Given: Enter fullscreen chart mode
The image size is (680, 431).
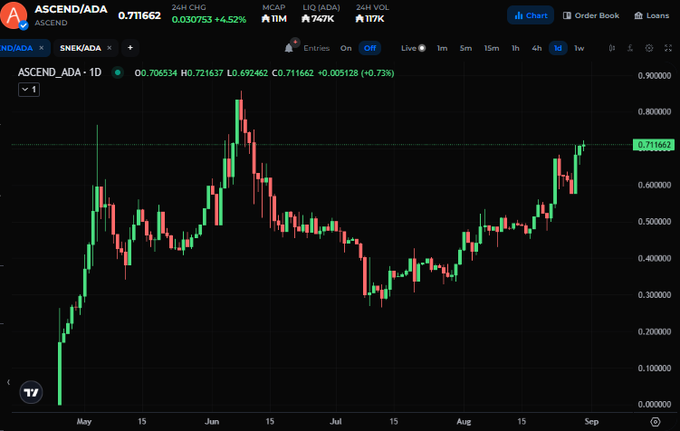Looking at the screenshot, I should coord(668,48).
